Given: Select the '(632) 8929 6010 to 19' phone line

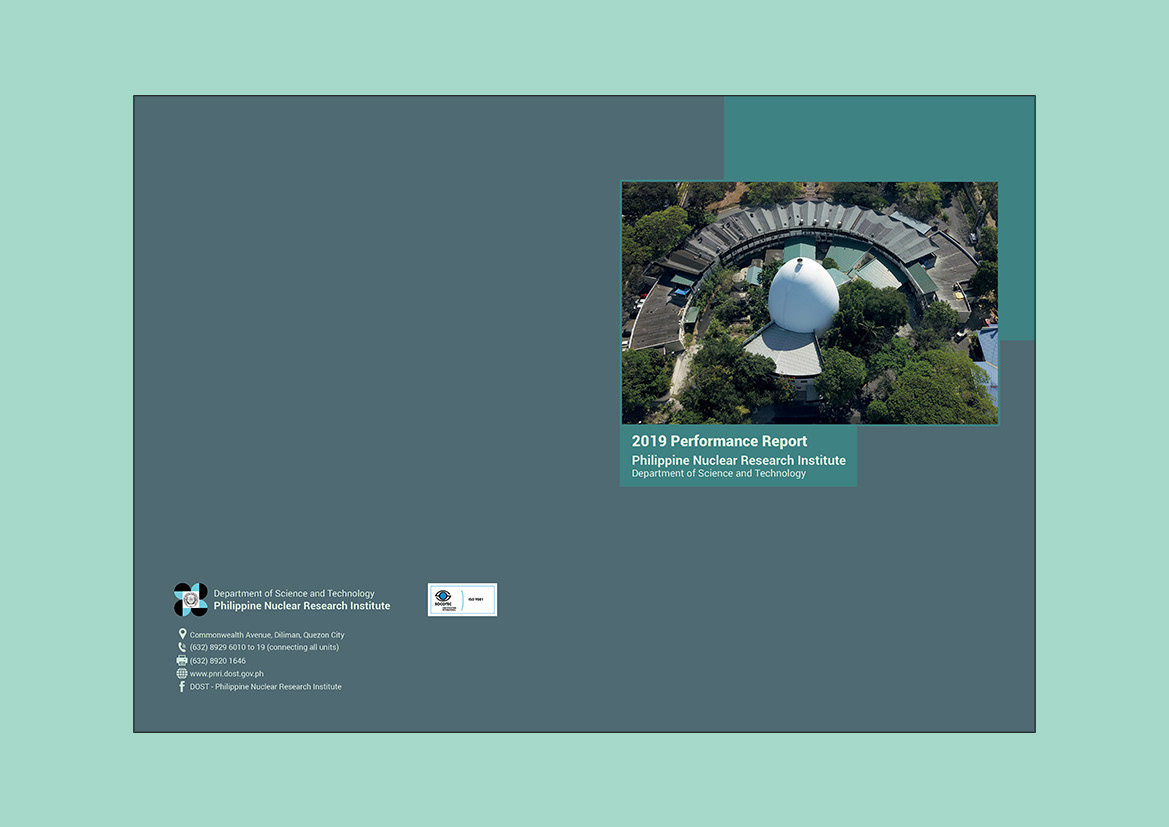Looking at the screenshot, I should [x=264, y=647].
